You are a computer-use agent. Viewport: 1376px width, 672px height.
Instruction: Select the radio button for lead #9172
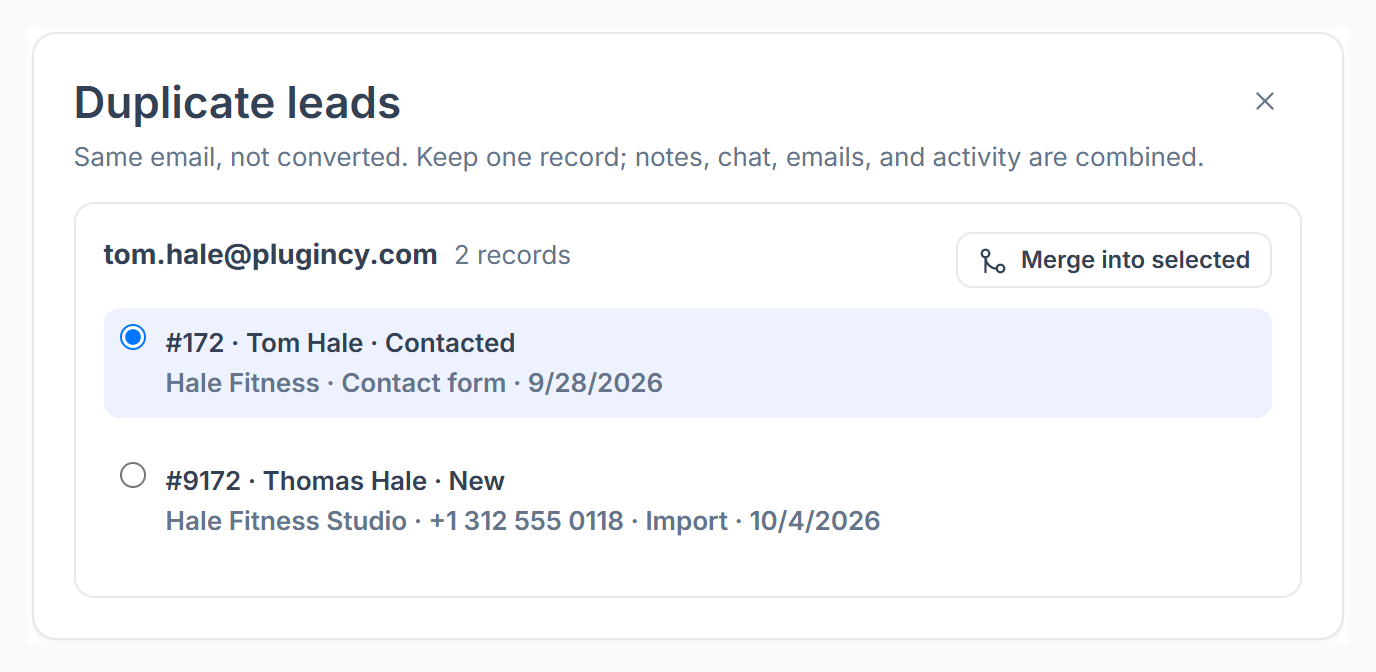pos(133,475)
